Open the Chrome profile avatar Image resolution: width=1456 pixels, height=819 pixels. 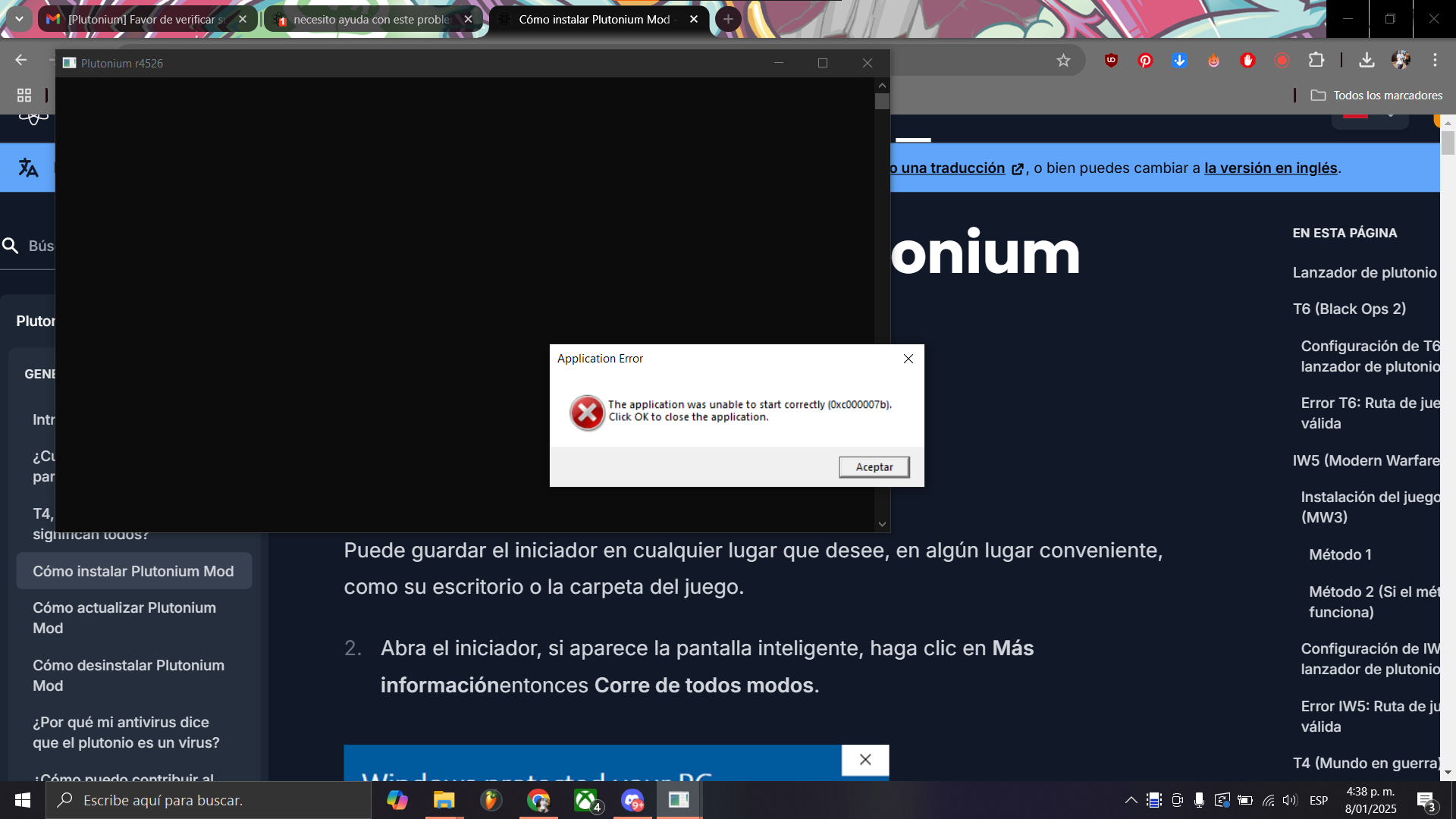point(1401,61)
